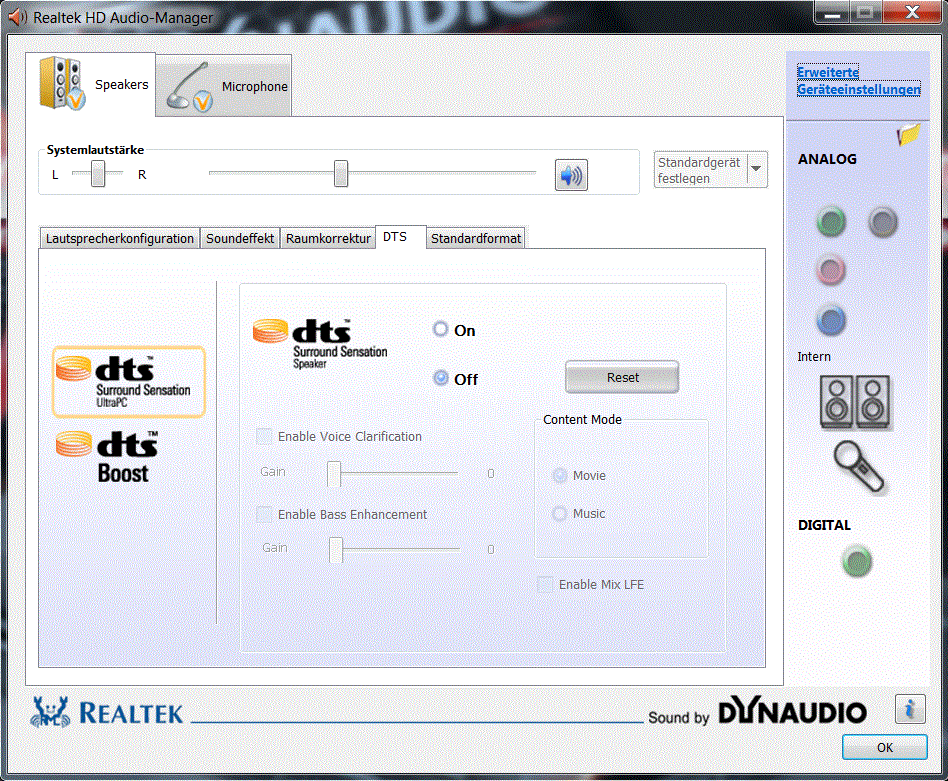
Task: Enable Bass Enhancement checkbox
Action: pos(265,514)
